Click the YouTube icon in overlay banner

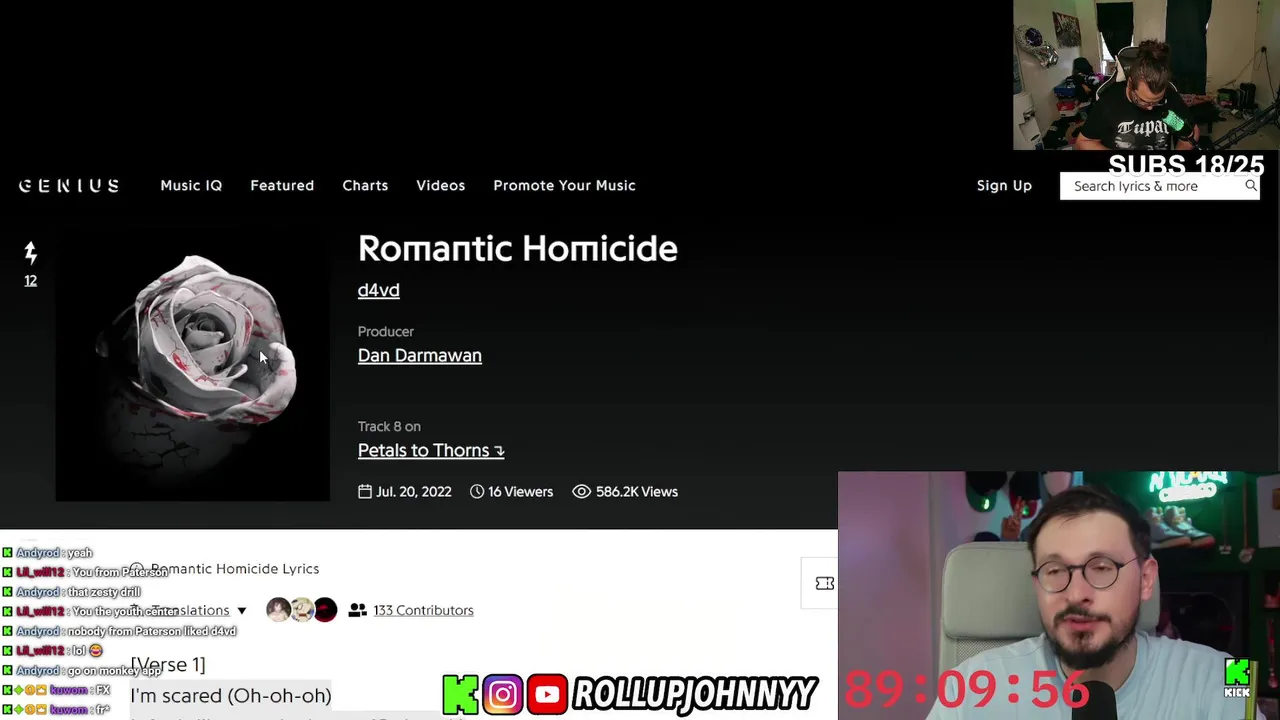click(547, 694)
